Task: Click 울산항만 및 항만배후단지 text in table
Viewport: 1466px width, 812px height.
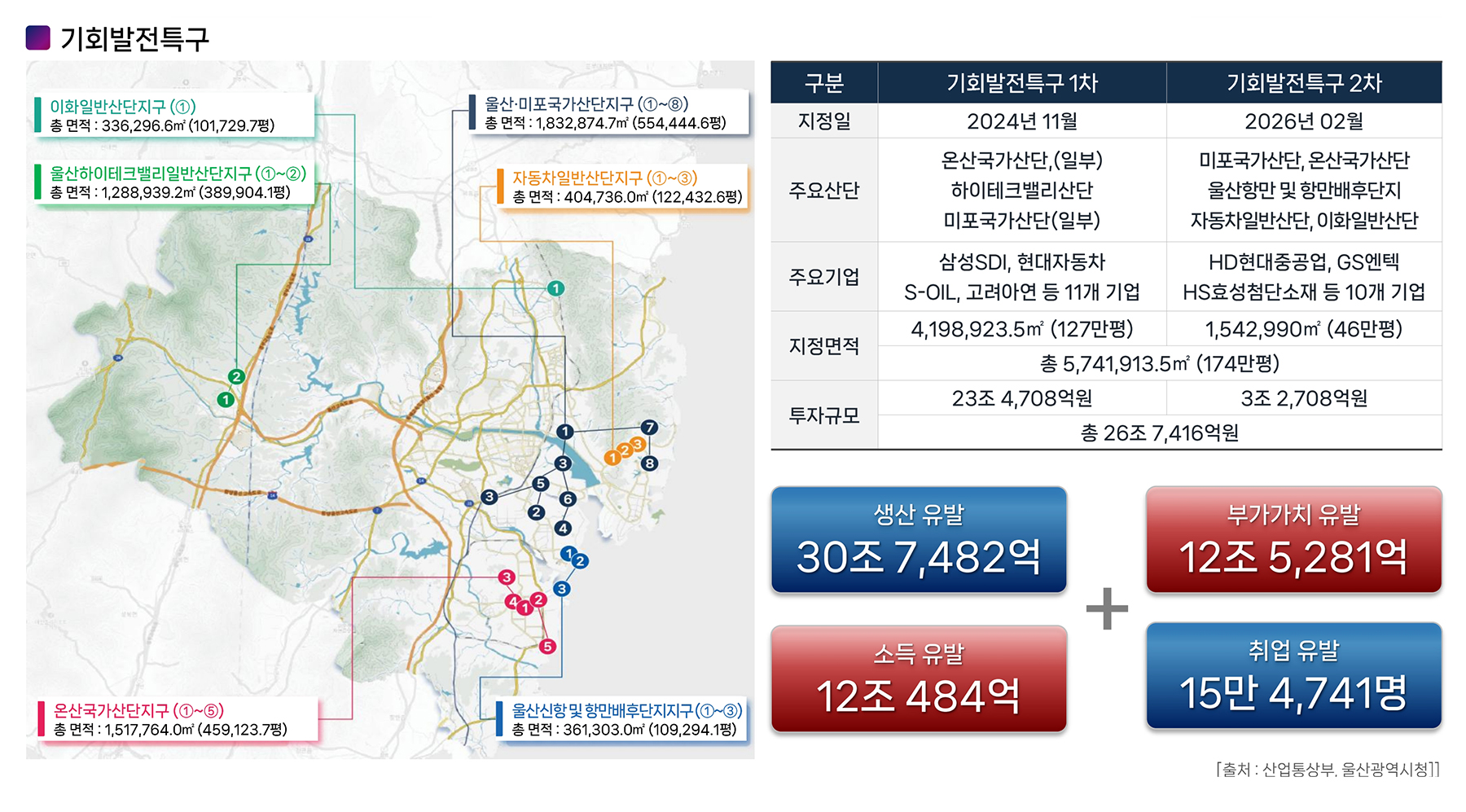Action: coord(1304,190)
